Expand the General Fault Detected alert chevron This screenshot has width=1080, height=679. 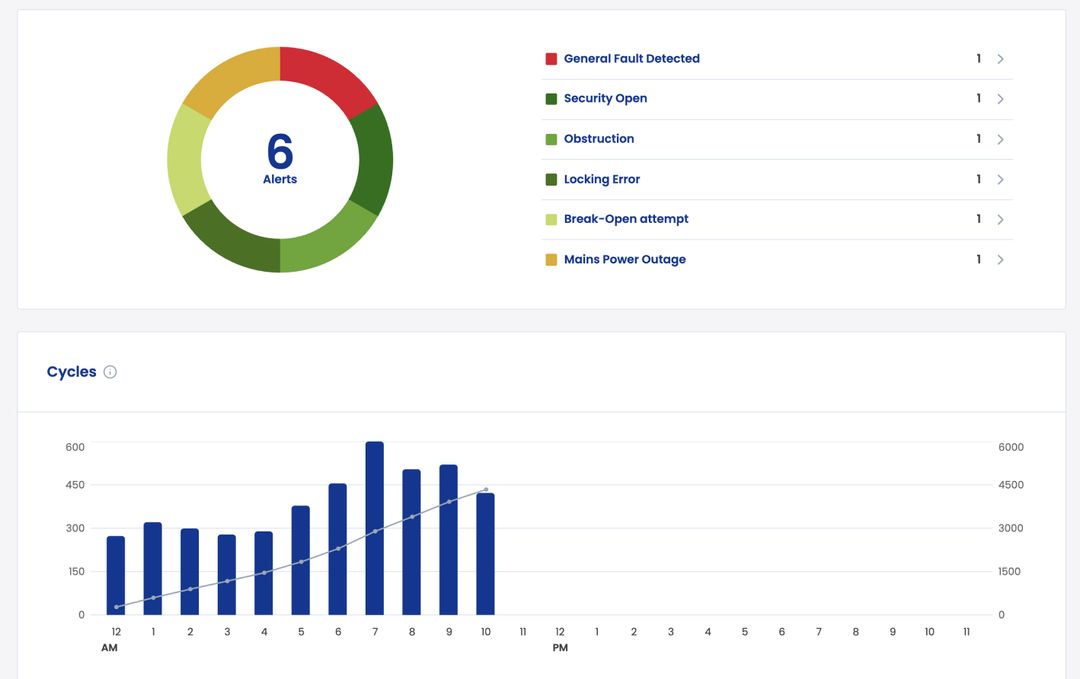pos(999,58)
